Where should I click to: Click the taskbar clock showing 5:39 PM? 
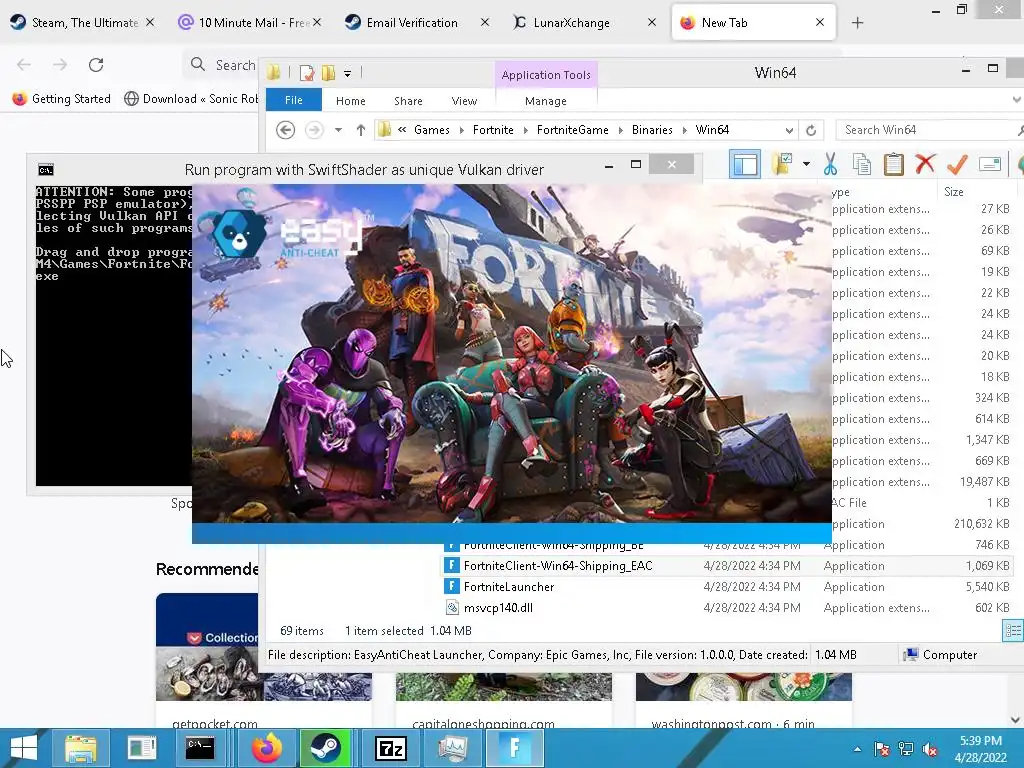pyautogui.click(x=981, y=749)
